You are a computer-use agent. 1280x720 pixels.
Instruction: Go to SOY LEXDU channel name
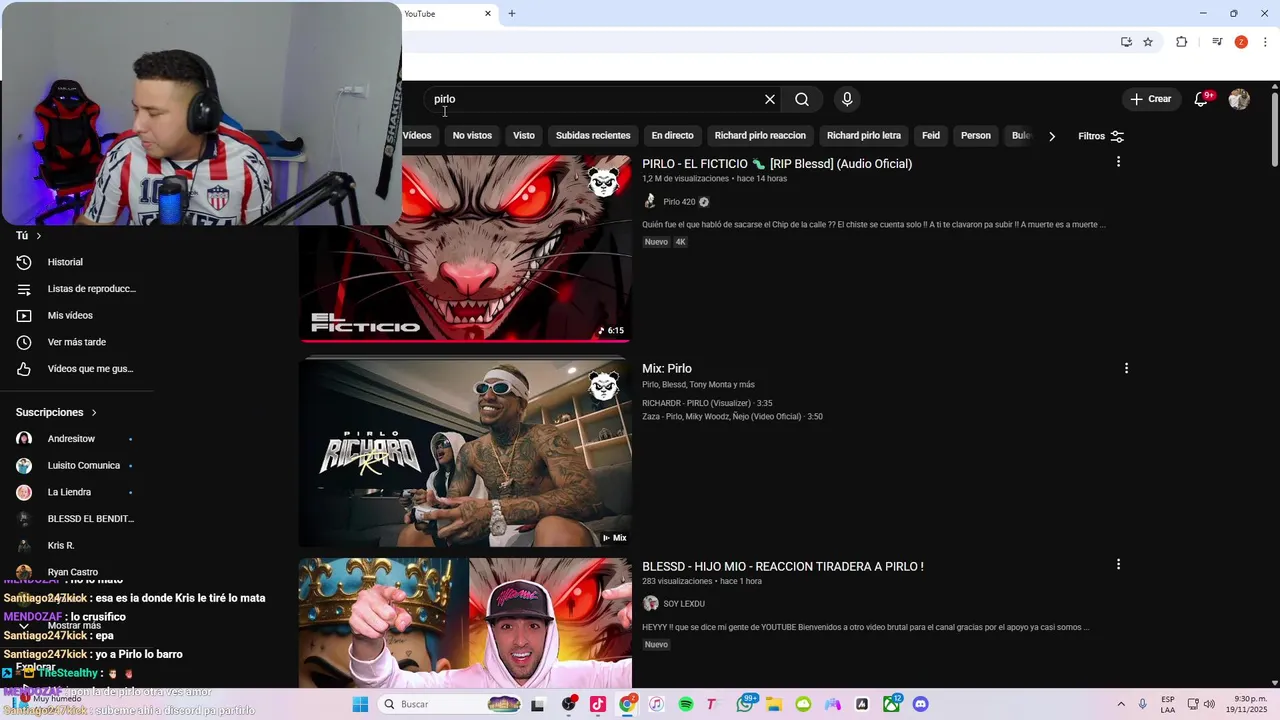point(684,604)
